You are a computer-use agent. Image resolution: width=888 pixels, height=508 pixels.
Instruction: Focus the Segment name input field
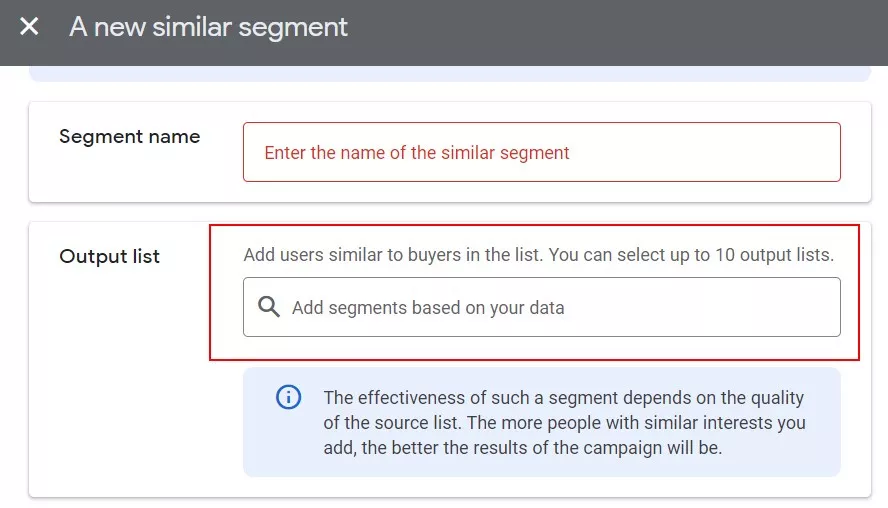(541, 152)
